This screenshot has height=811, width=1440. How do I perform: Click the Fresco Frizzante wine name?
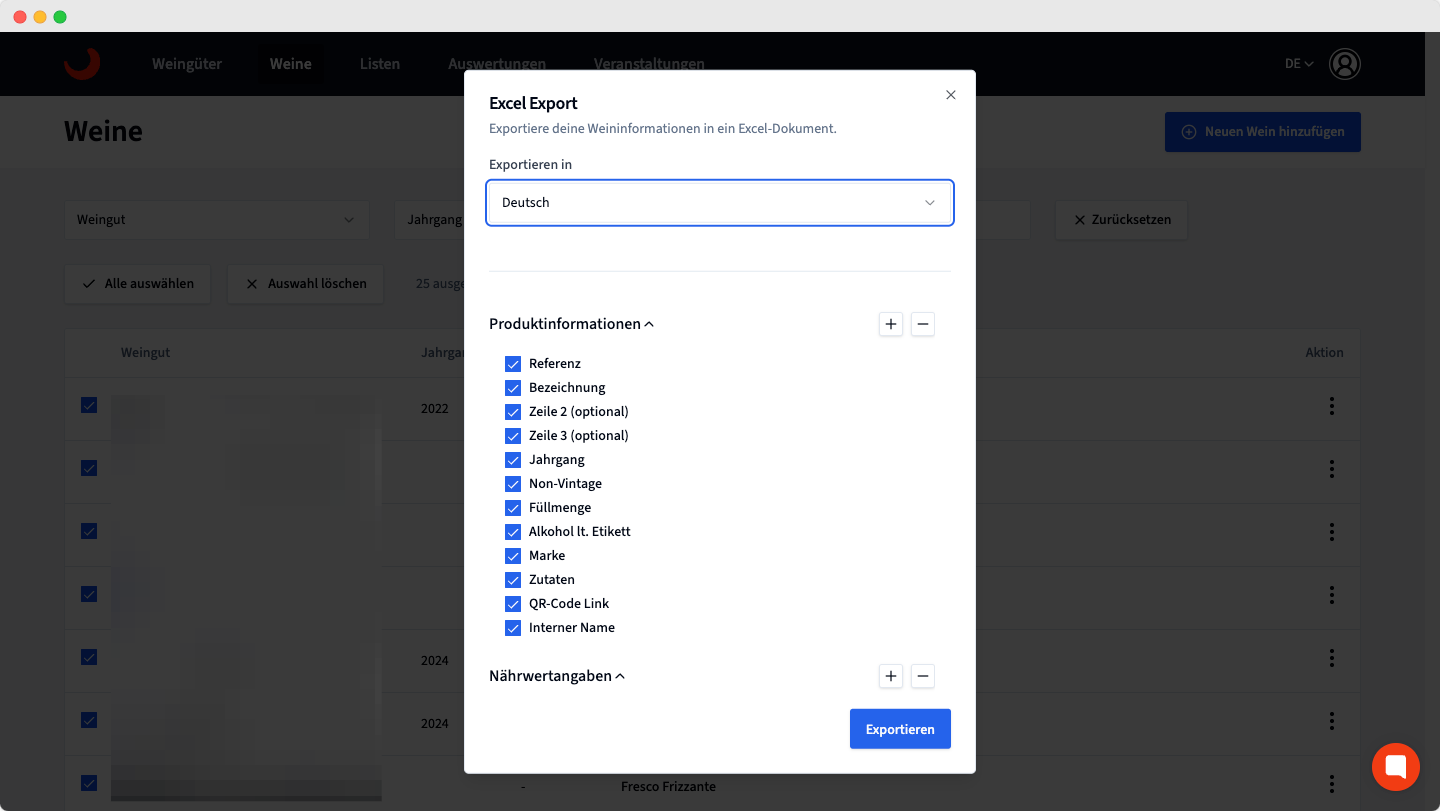coord(668,787)
